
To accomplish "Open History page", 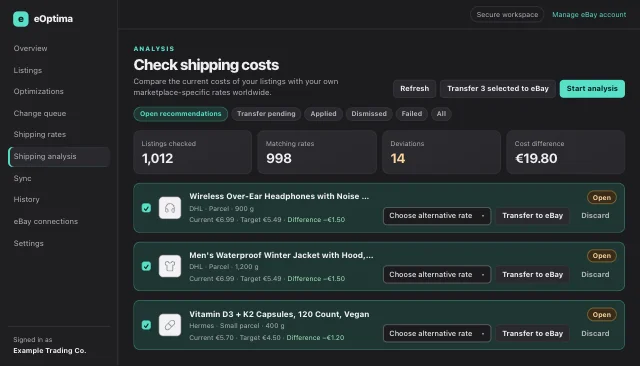I will coord(27,200).
